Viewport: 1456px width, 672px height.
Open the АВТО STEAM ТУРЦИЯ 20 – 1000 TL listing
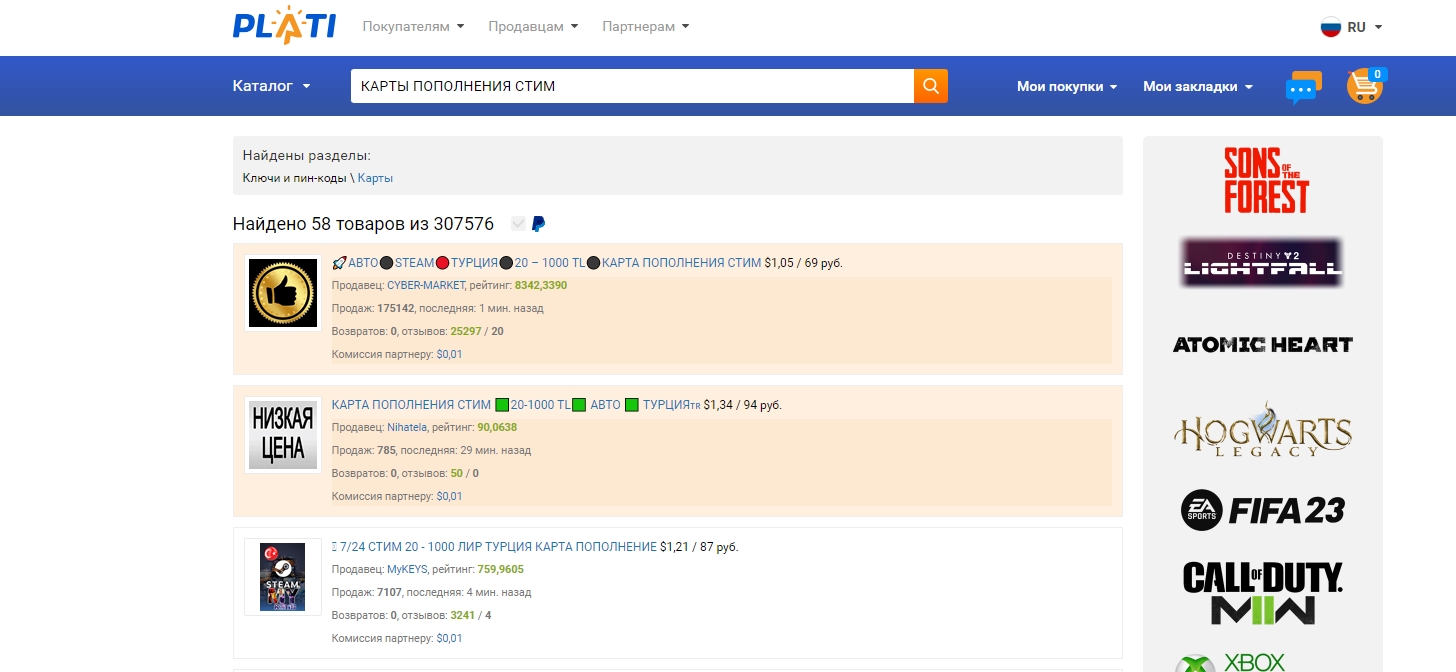pyautogui.click(x=546, y=263)
